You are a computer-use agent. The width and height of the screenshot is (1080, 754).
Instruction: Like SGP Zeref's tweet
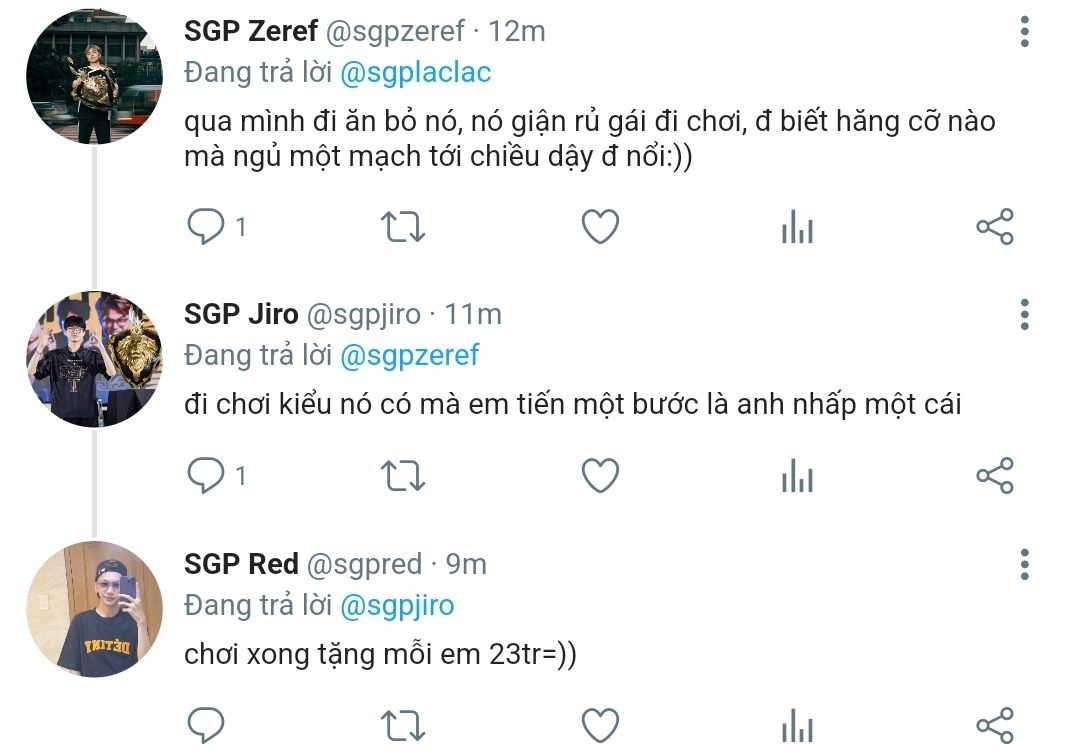click(x=600, y=227)
